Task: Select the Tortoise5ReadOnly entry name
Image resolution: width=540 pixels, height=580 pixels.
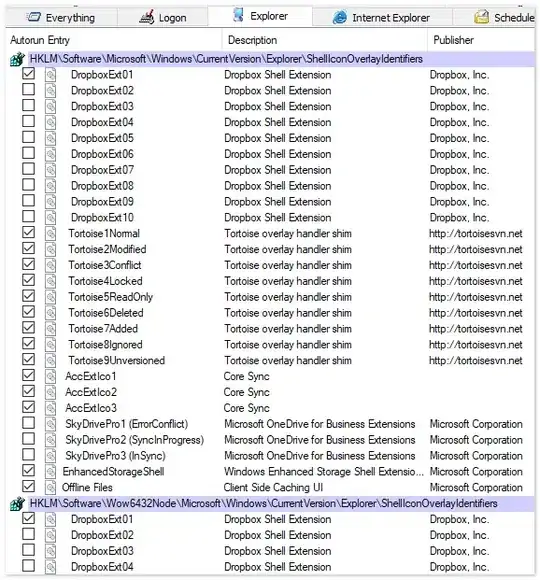Action: coord(110,297)
